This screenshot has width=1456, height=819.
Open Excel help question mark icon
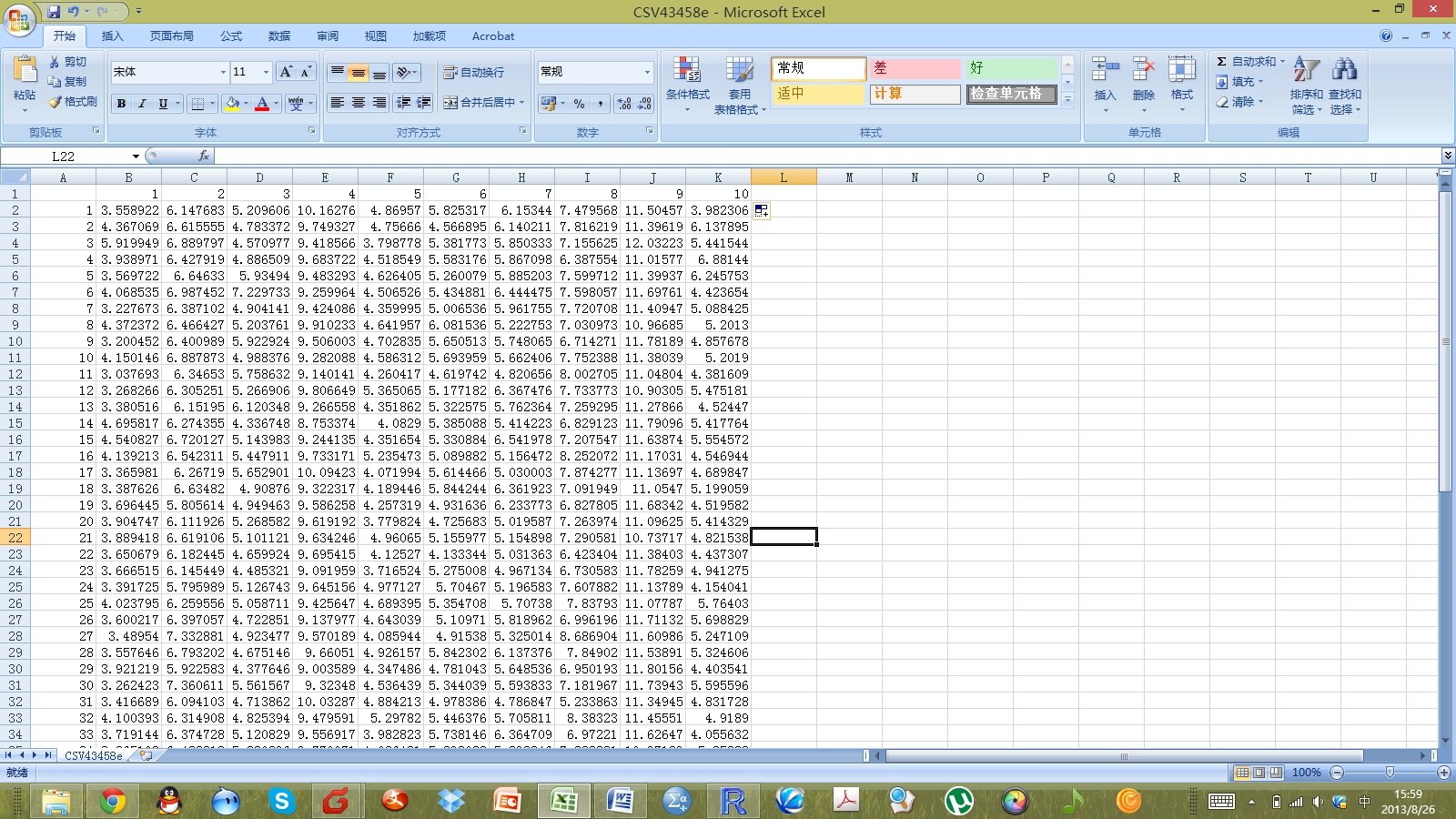click(x=1385, y=35)
